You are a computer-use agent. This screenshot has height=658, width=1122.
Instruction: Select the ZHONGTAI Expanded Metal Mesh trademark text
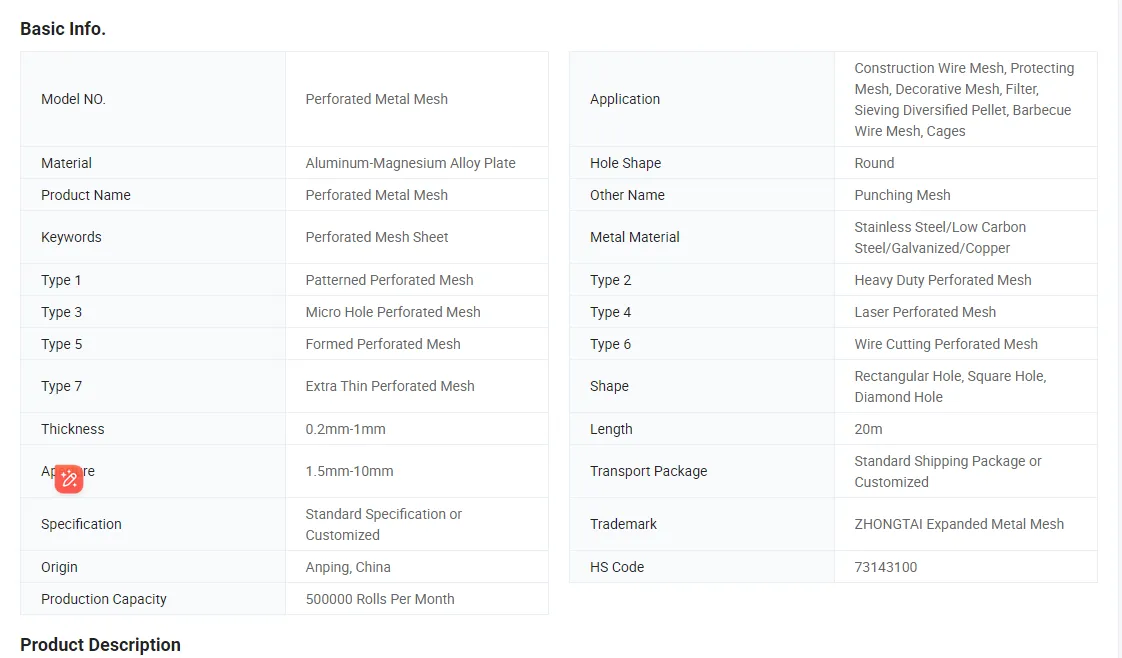(x=959, y=524)
